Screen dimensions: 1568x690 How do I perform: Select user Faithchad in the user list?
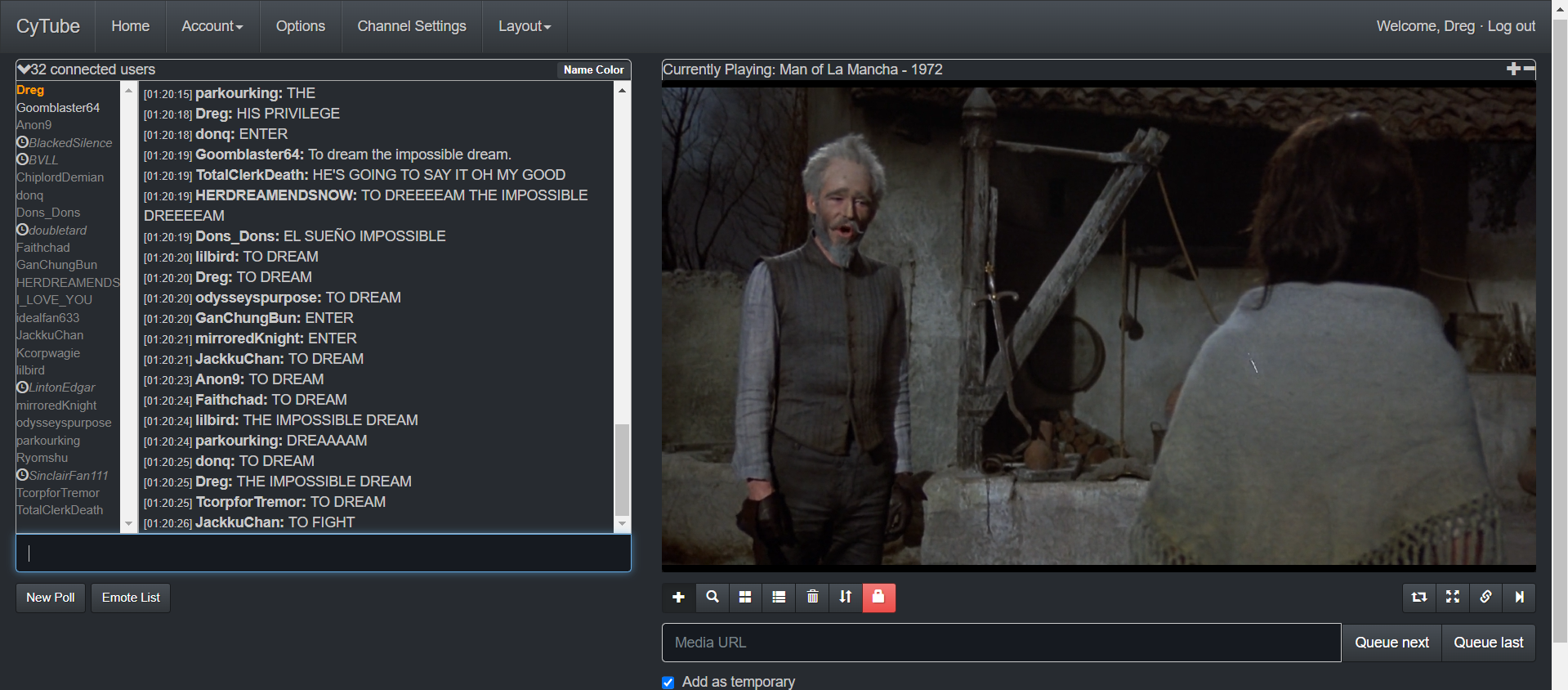coord(43,248)
